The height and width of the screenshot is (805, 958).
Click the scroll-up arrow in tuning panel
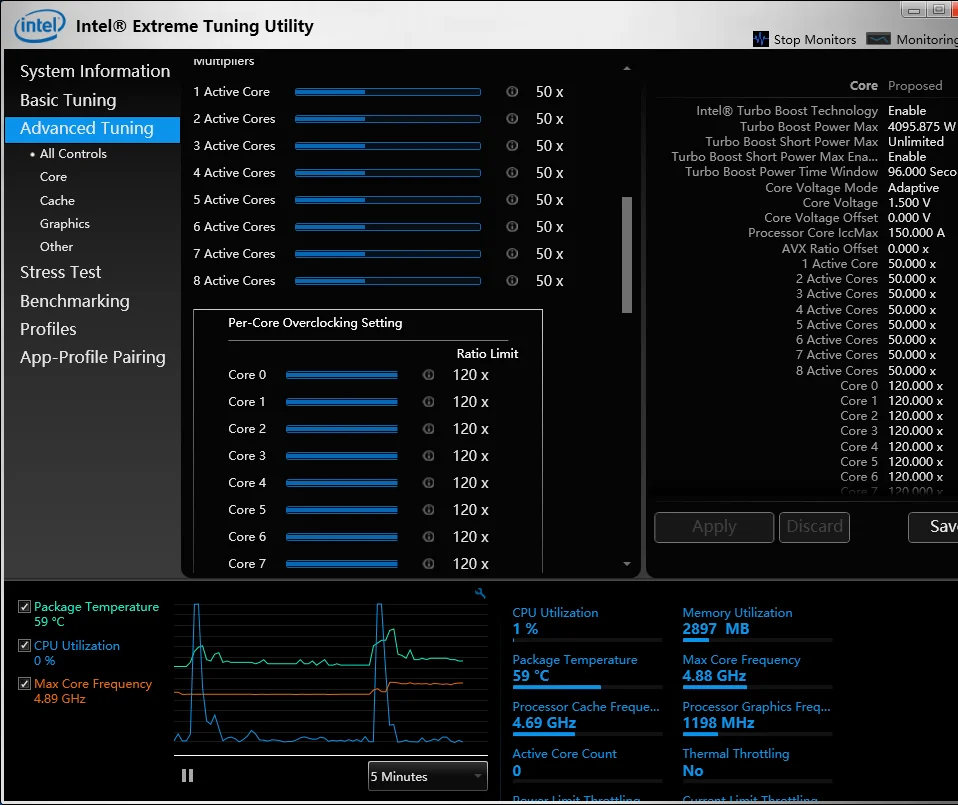pos(627,68)
